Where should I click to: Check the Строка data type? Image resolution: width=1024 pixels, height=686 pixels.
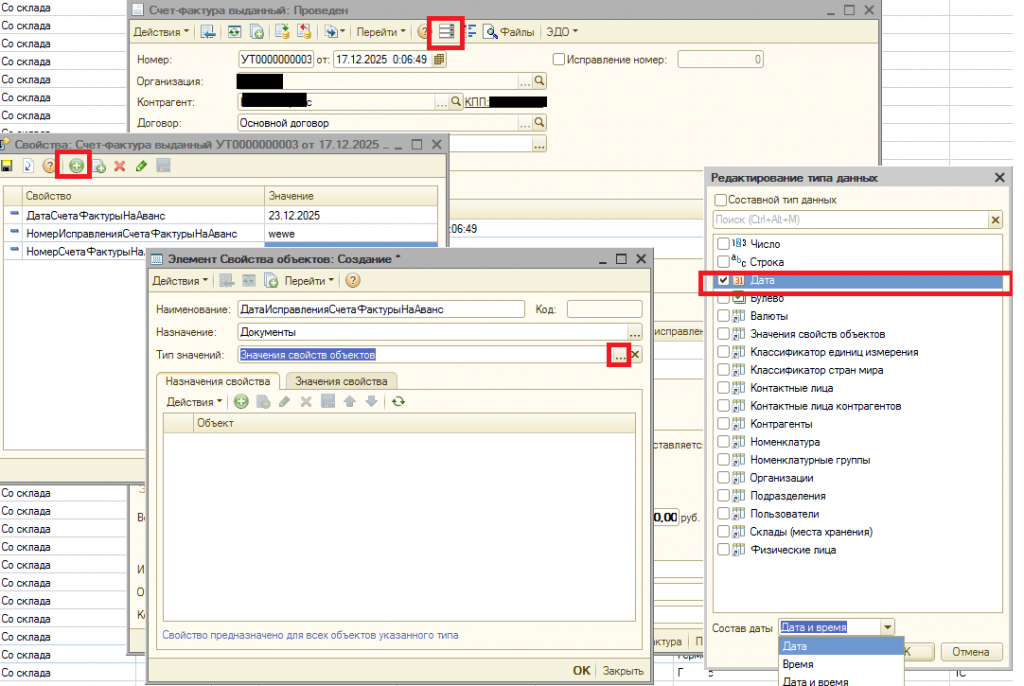(723, 262)
